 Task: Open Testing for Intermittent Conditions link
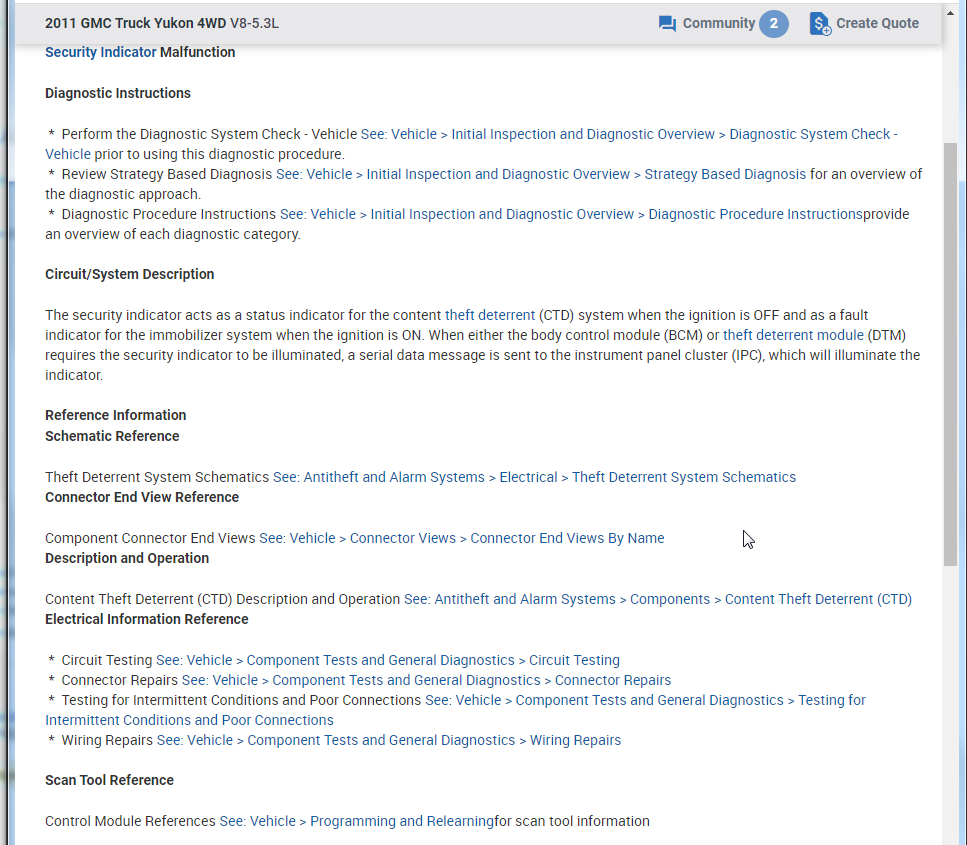[831, 701]
